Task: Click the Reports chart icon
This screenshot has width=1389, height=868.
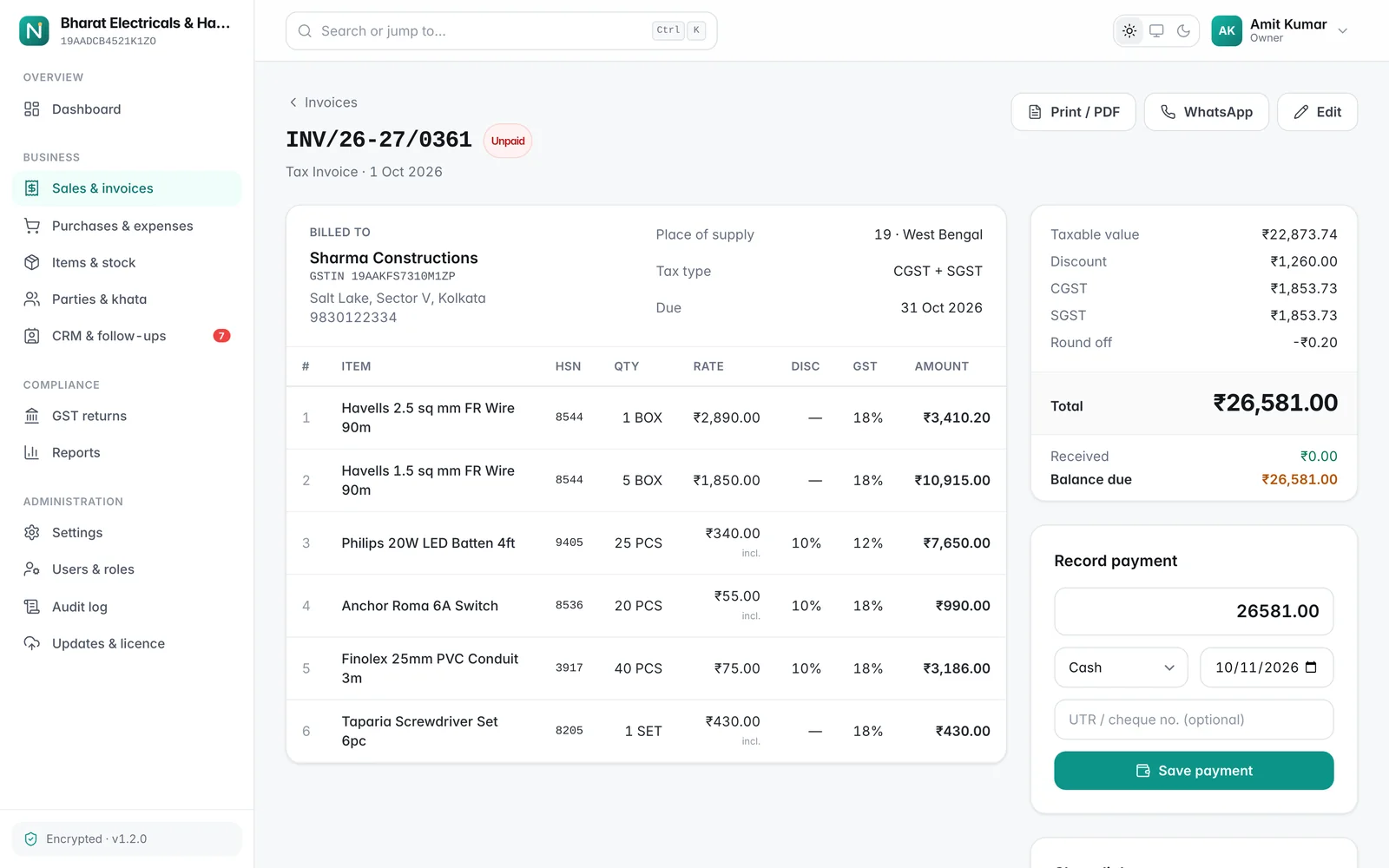Action: [x=32, y=452]
